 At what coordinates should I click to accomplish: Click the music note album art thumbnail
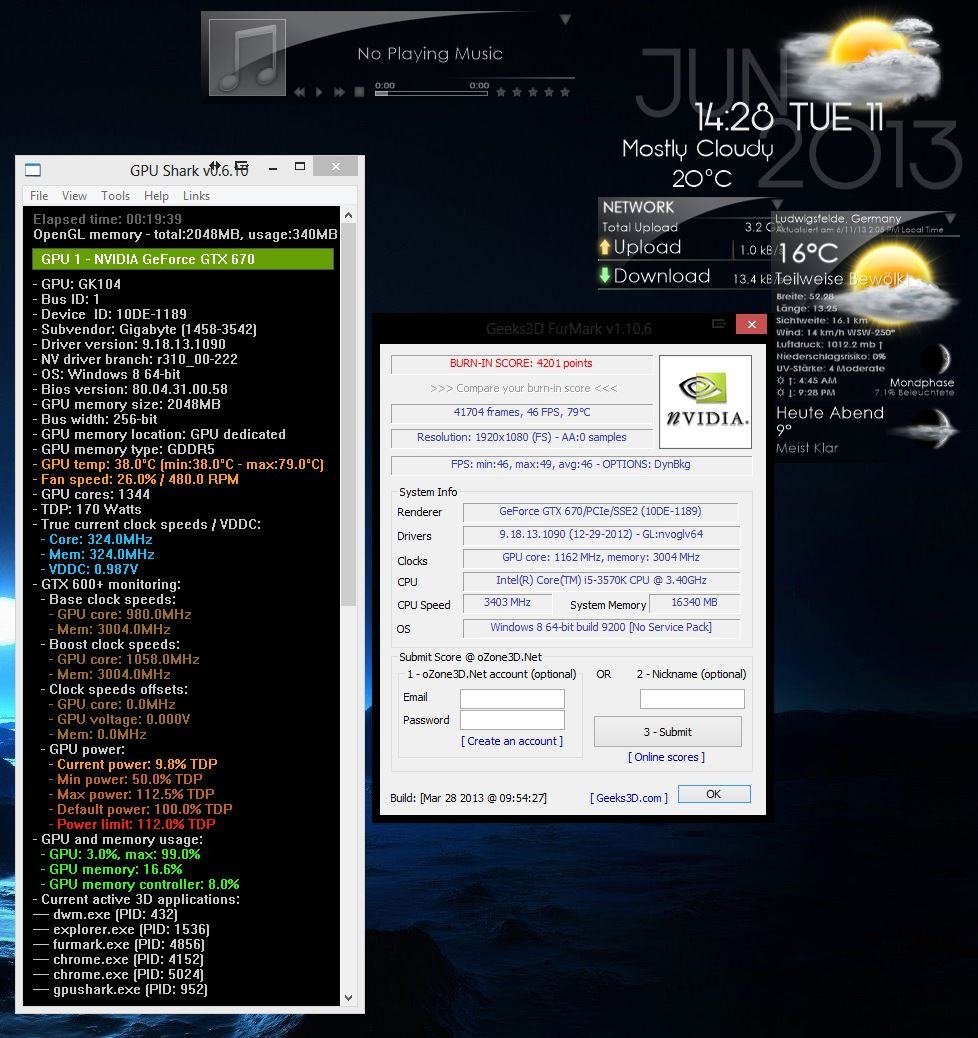click(x=247, y=58)
